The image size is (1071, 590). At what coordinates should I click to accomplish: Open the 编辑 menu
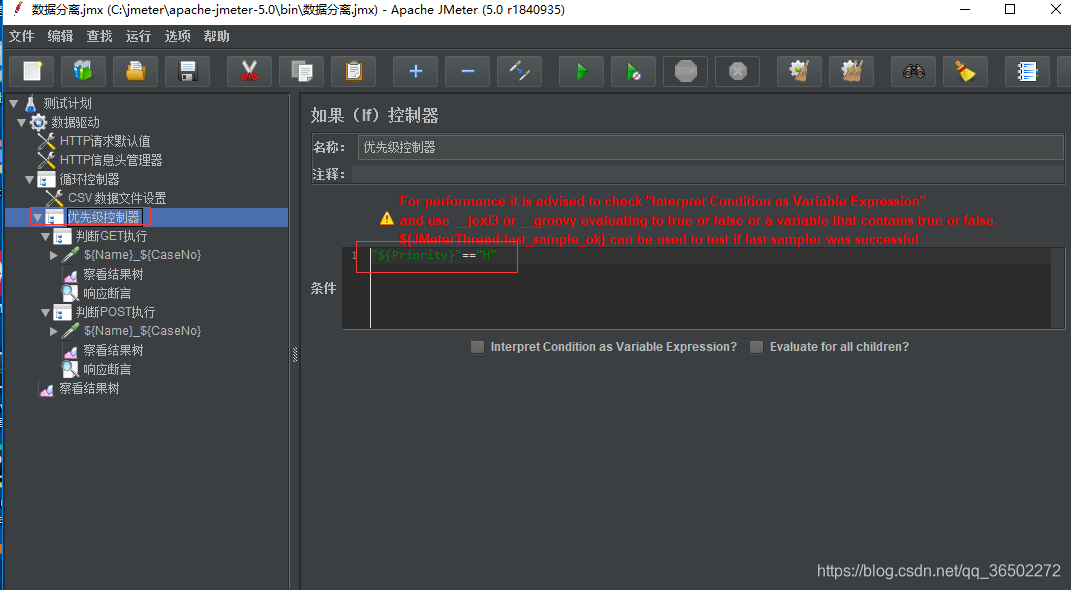click(x=60, y=36)
